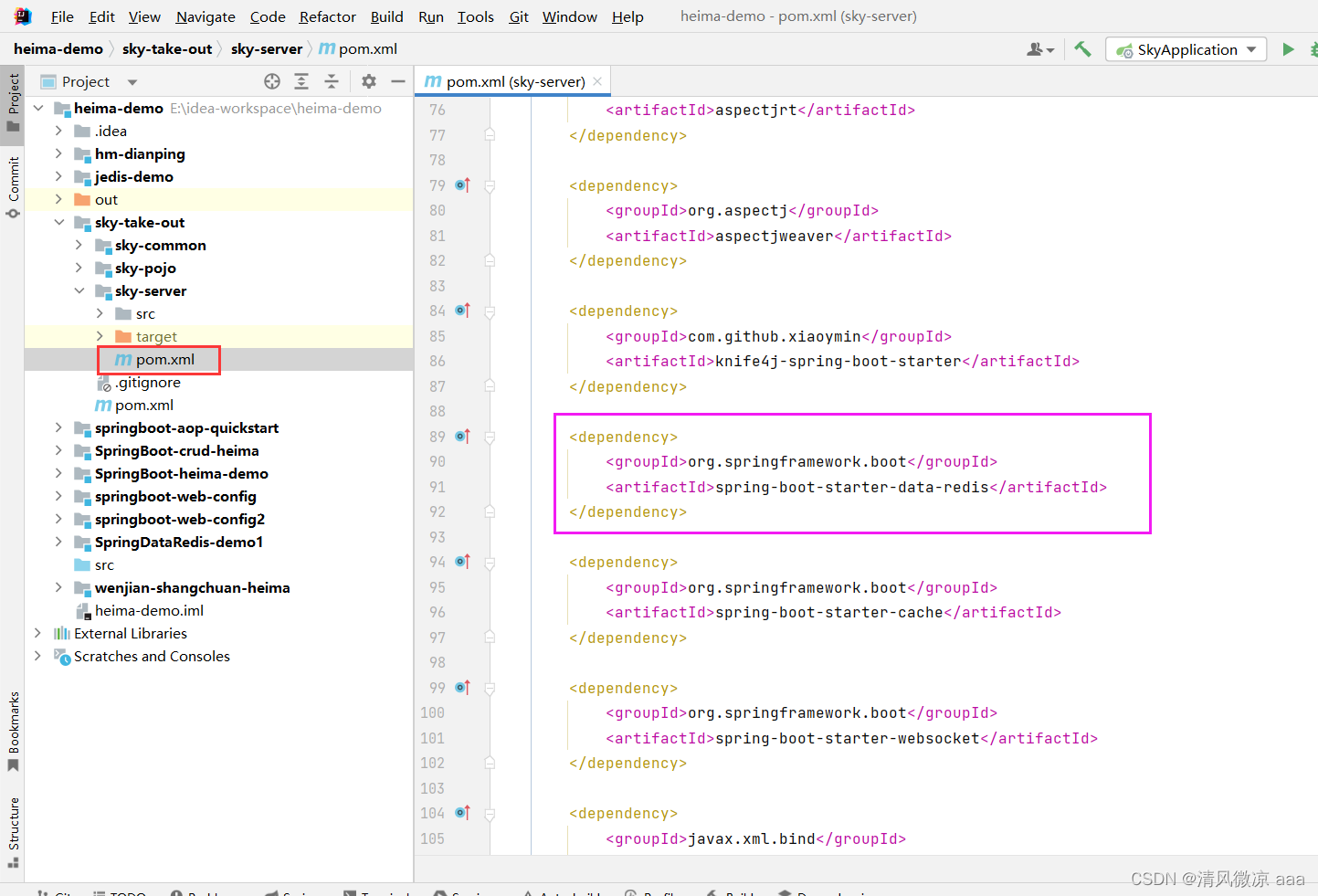The height and width of the screenshot is (896, 1318).
Task: Collapse the heima-demo root node
Action: 38,108
